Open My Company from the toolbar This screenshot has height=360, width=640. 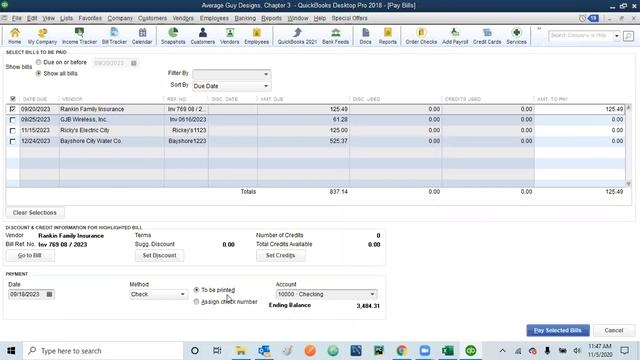[42, 36]
